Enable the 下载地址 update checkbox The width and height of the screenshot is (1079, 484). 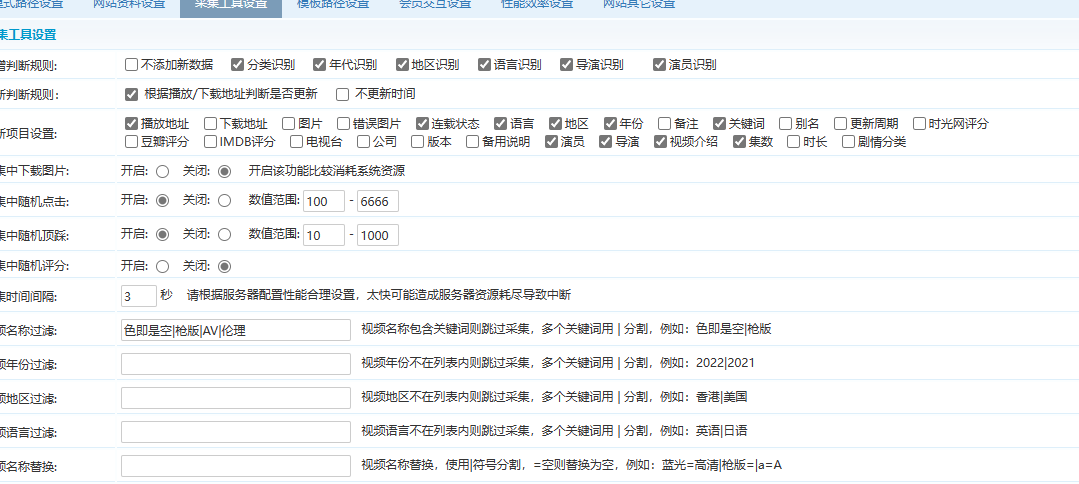click(x=210, y=124)
